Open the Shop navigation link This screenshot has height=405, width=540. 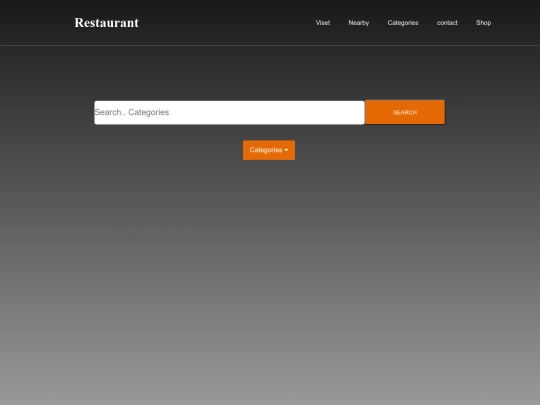click(484, 23)
